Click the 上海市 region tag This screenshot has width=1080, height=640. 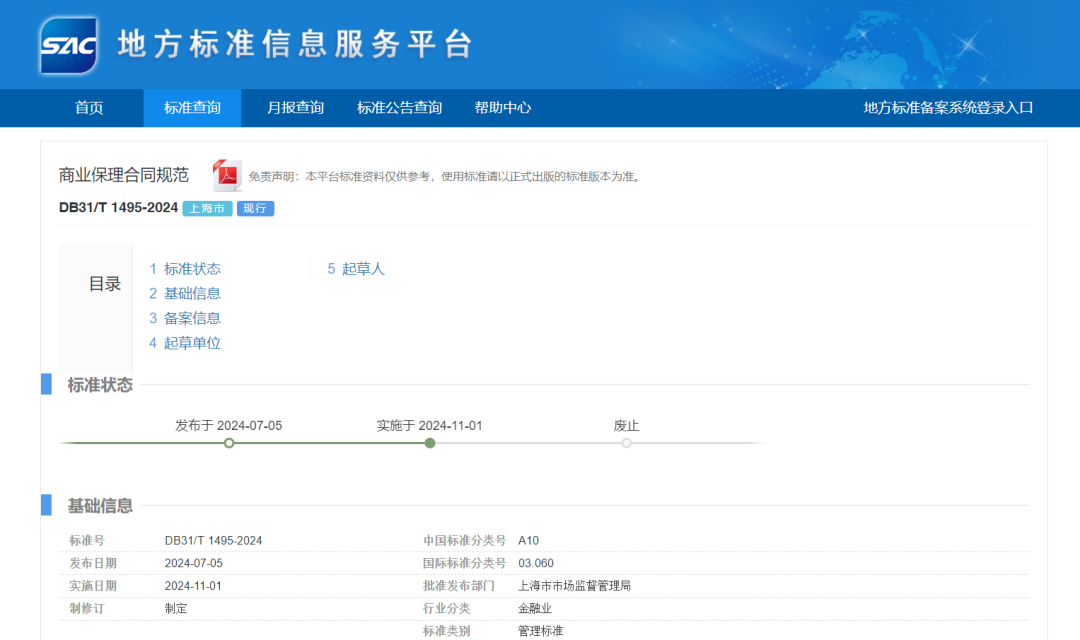pos(207,208)
